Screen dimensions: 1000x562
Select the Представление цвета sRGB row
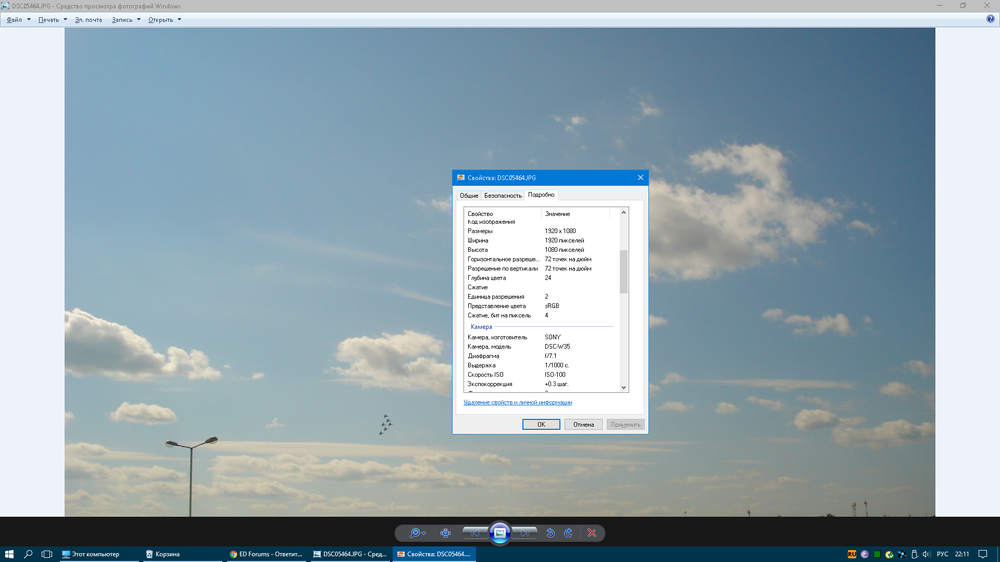[541, 306]
